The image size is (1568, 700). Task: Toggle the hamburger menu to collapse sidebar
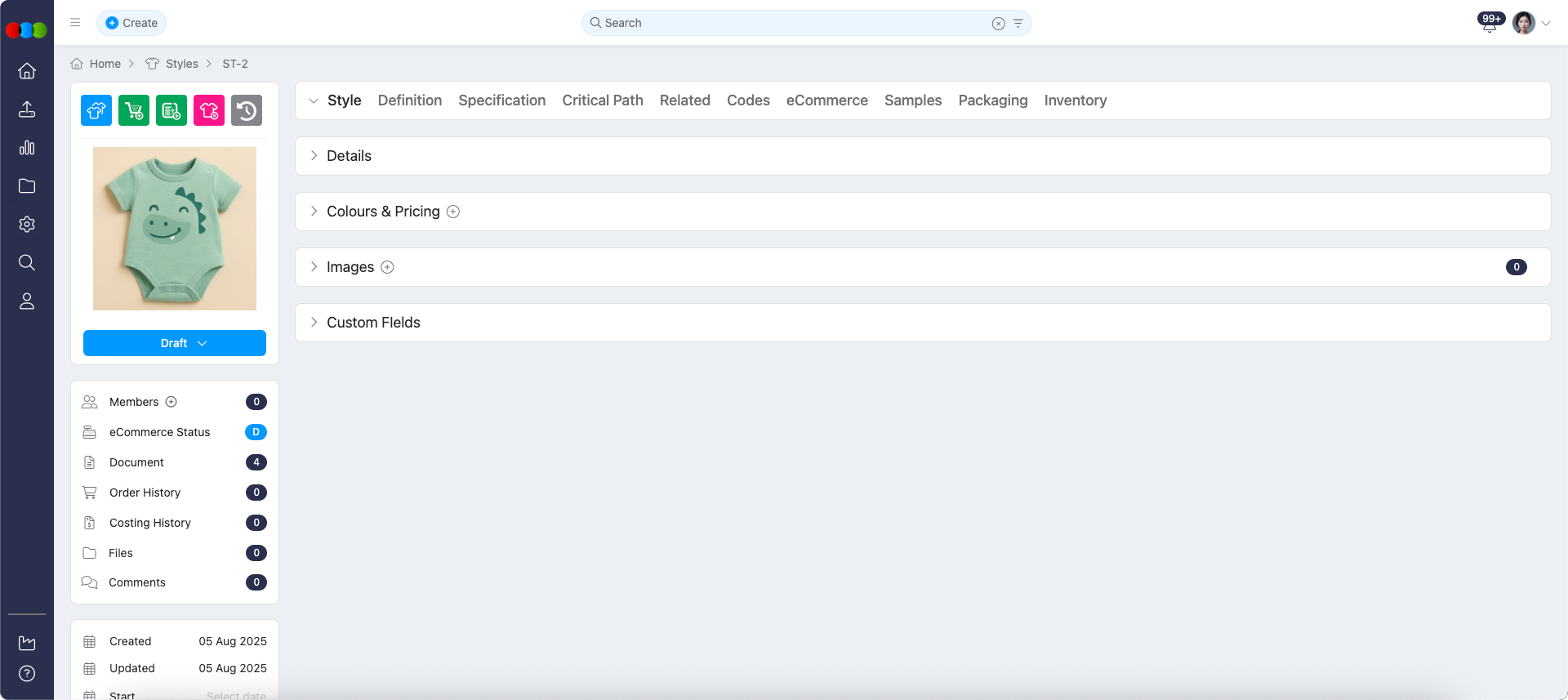click(x=75, y=23)
